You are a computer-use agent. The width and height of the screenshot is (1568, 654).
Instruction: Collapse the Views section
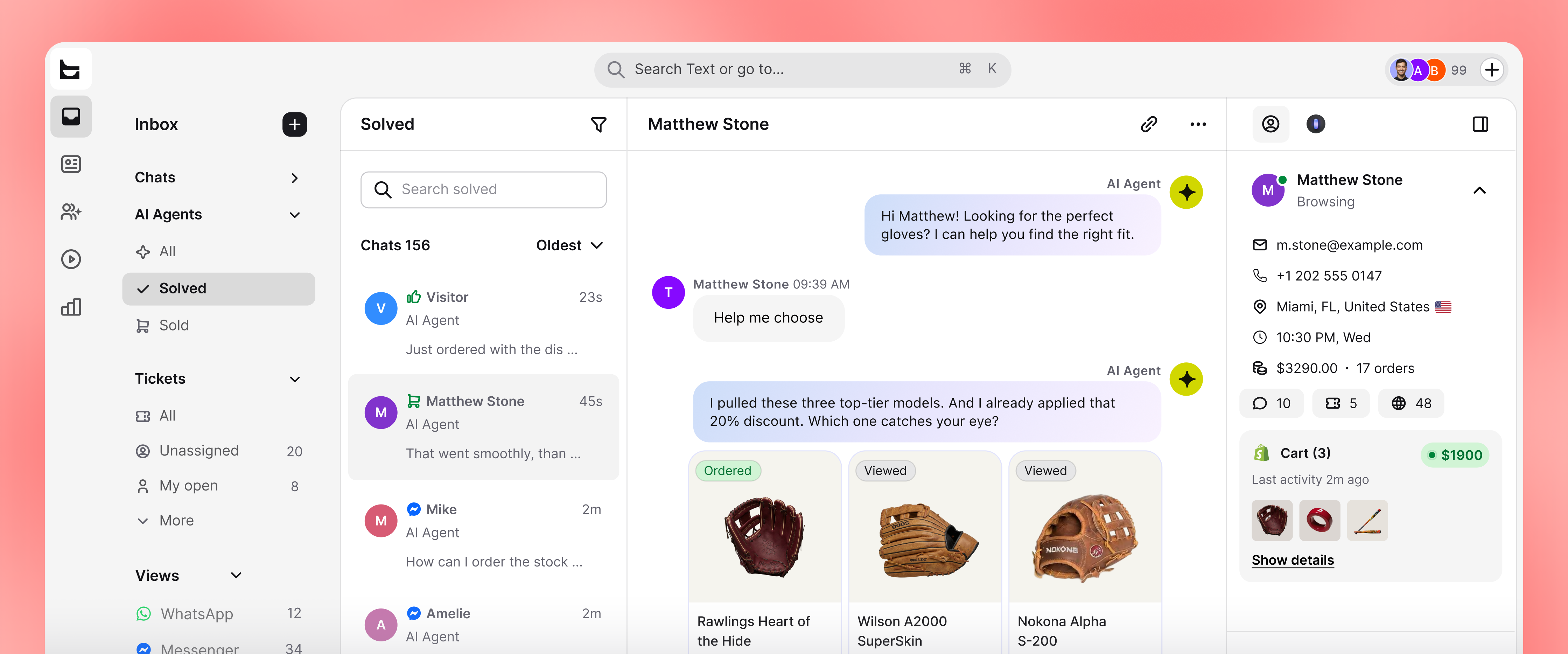click(x=236, y=576)
